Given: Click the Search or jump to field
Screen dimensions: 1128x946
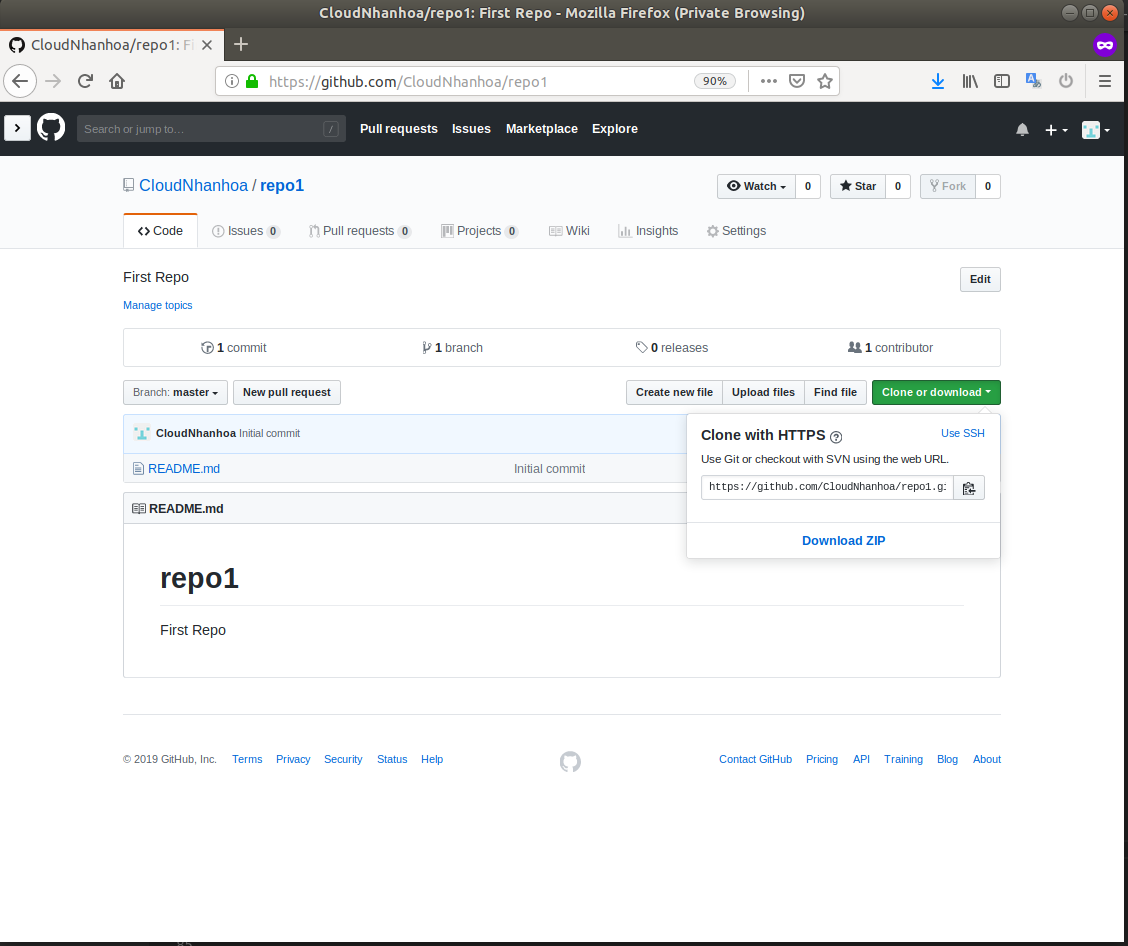Looking at the screenshot, I should click(x=211, y=129).
